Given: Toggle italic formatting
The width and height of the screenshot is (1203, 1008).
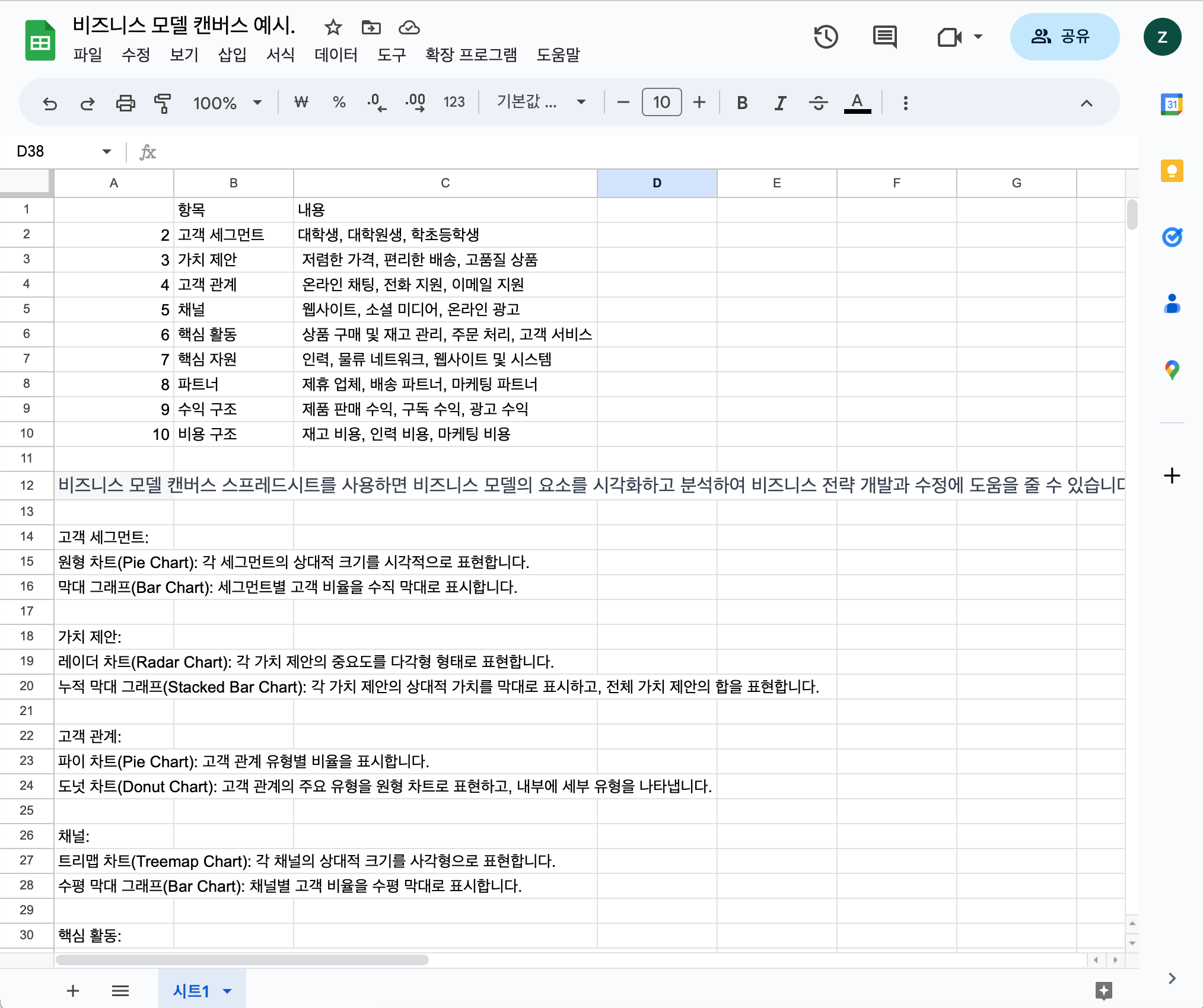Looking at the screenshot, I should pos(780,103).
